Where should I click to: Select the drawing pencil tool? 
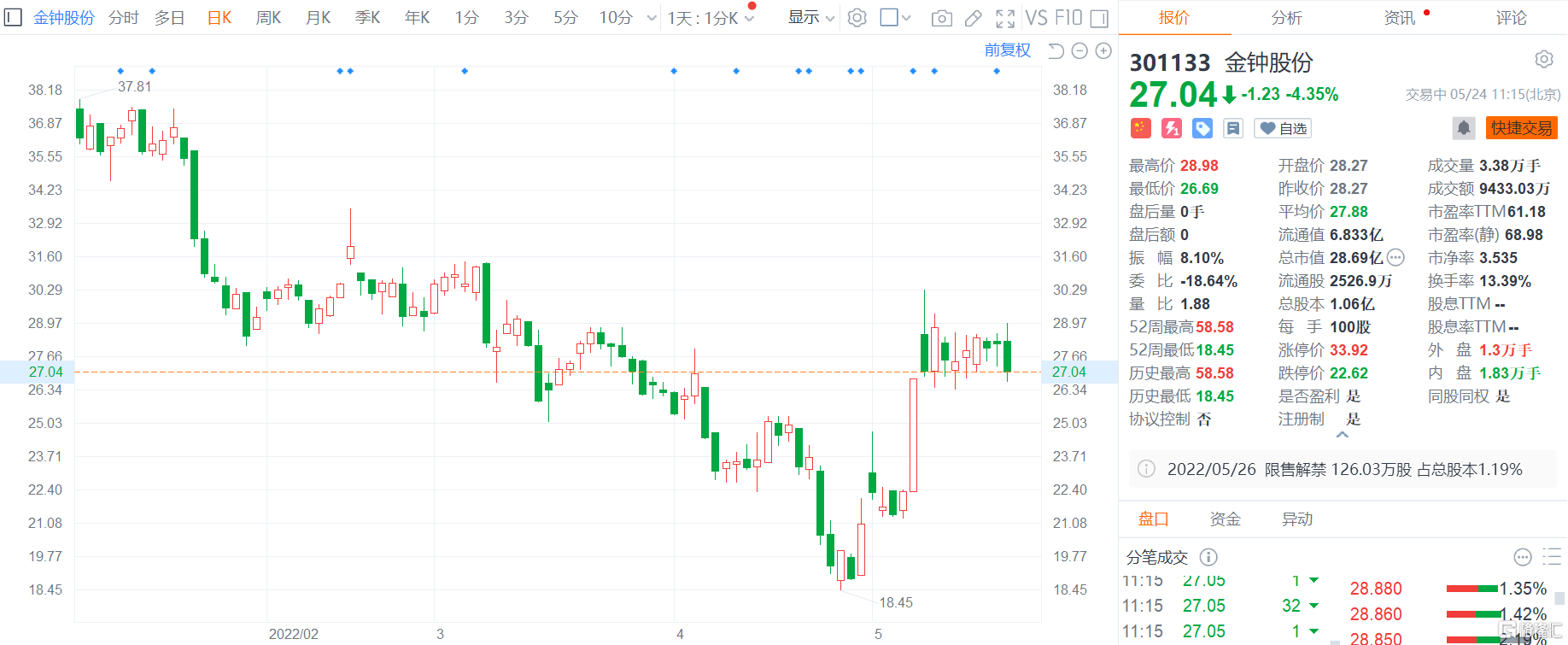click(x=973, y=18)
